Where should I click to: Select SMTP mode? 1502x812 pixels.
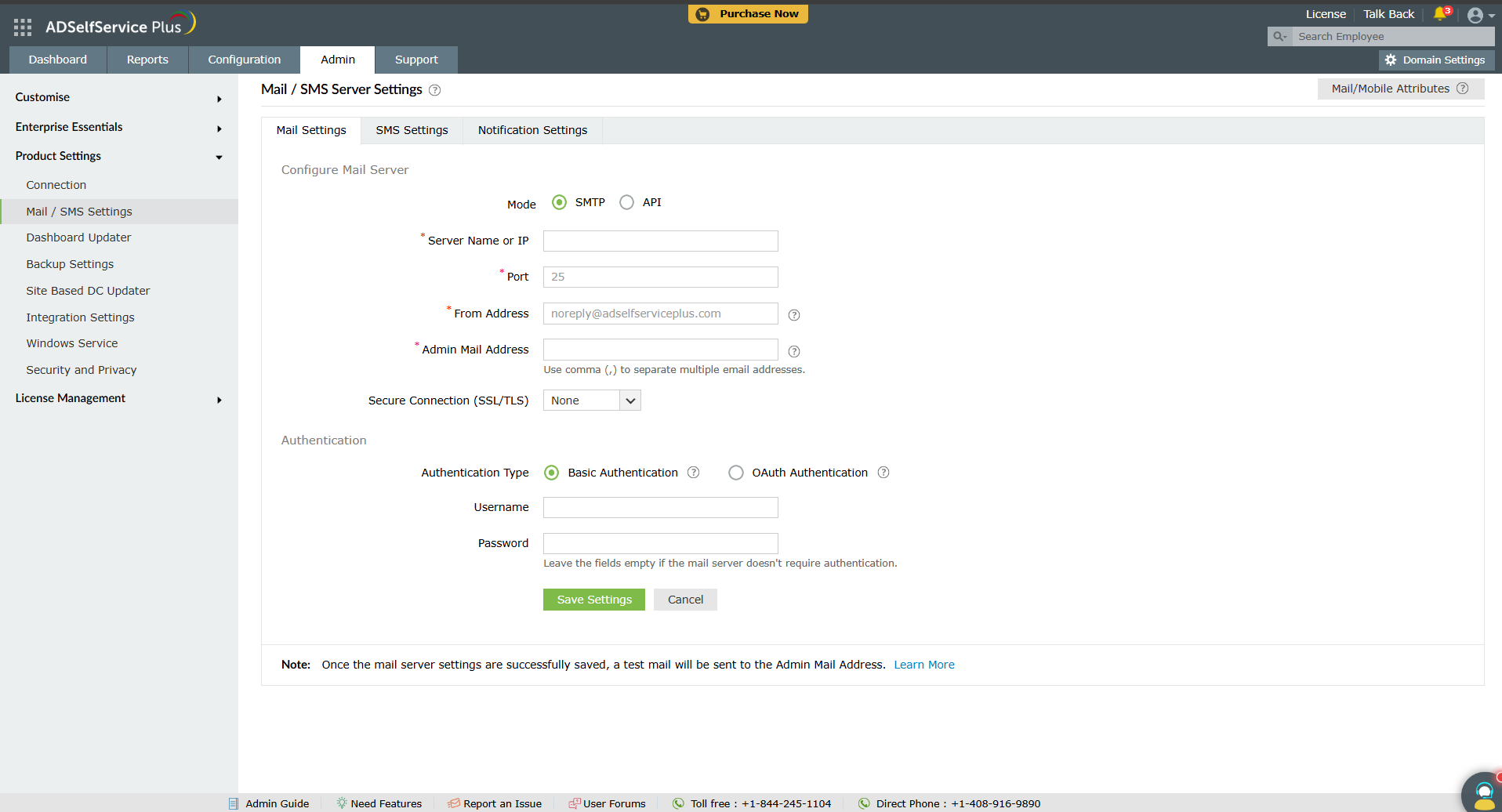(x=558, y=201)
